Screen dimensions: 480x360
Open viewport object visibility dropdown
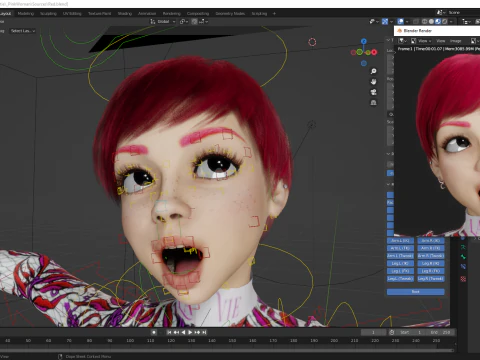[374, 22]
